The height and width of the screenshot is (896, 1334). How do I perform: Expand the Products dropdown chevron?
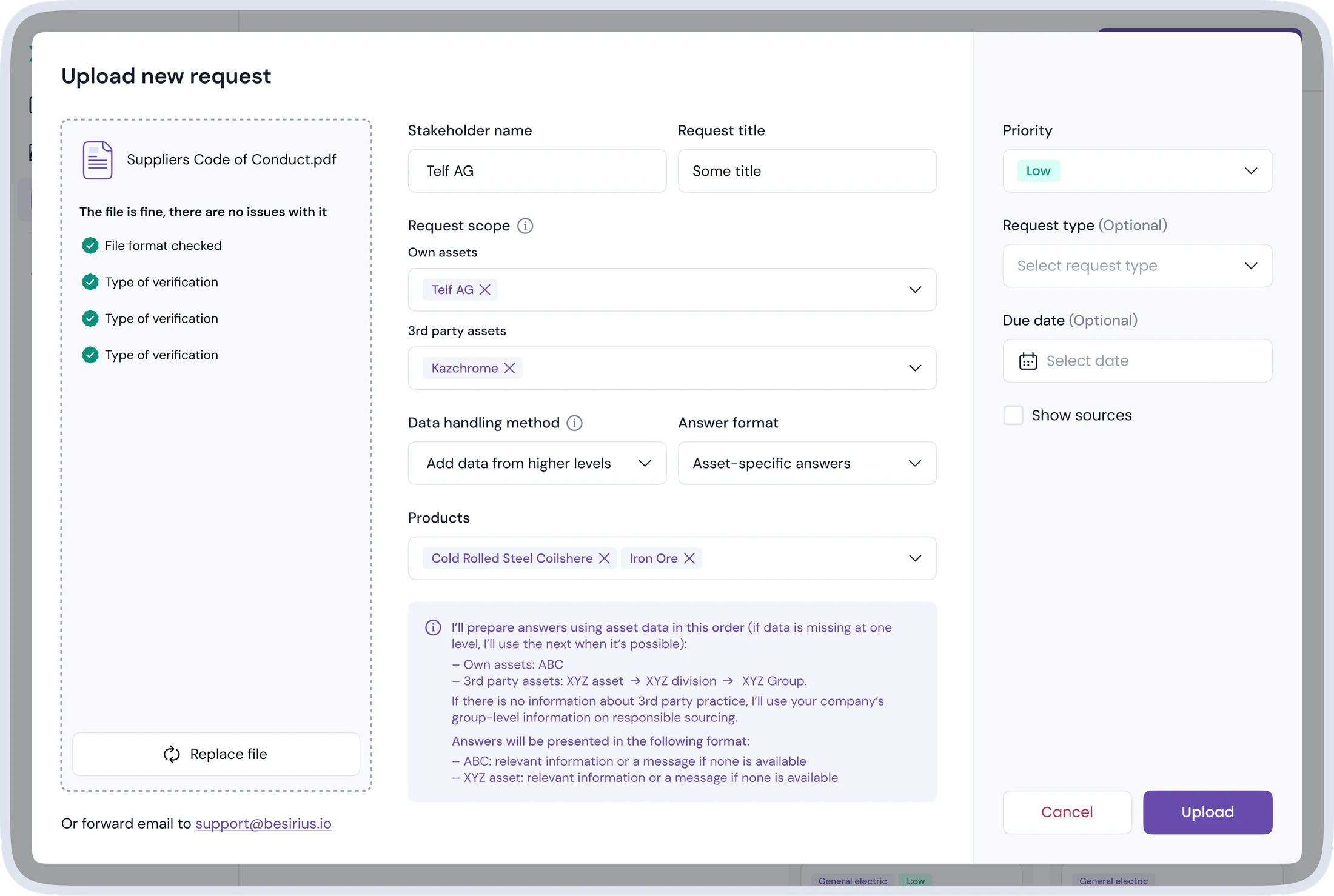tap(915, 558)
